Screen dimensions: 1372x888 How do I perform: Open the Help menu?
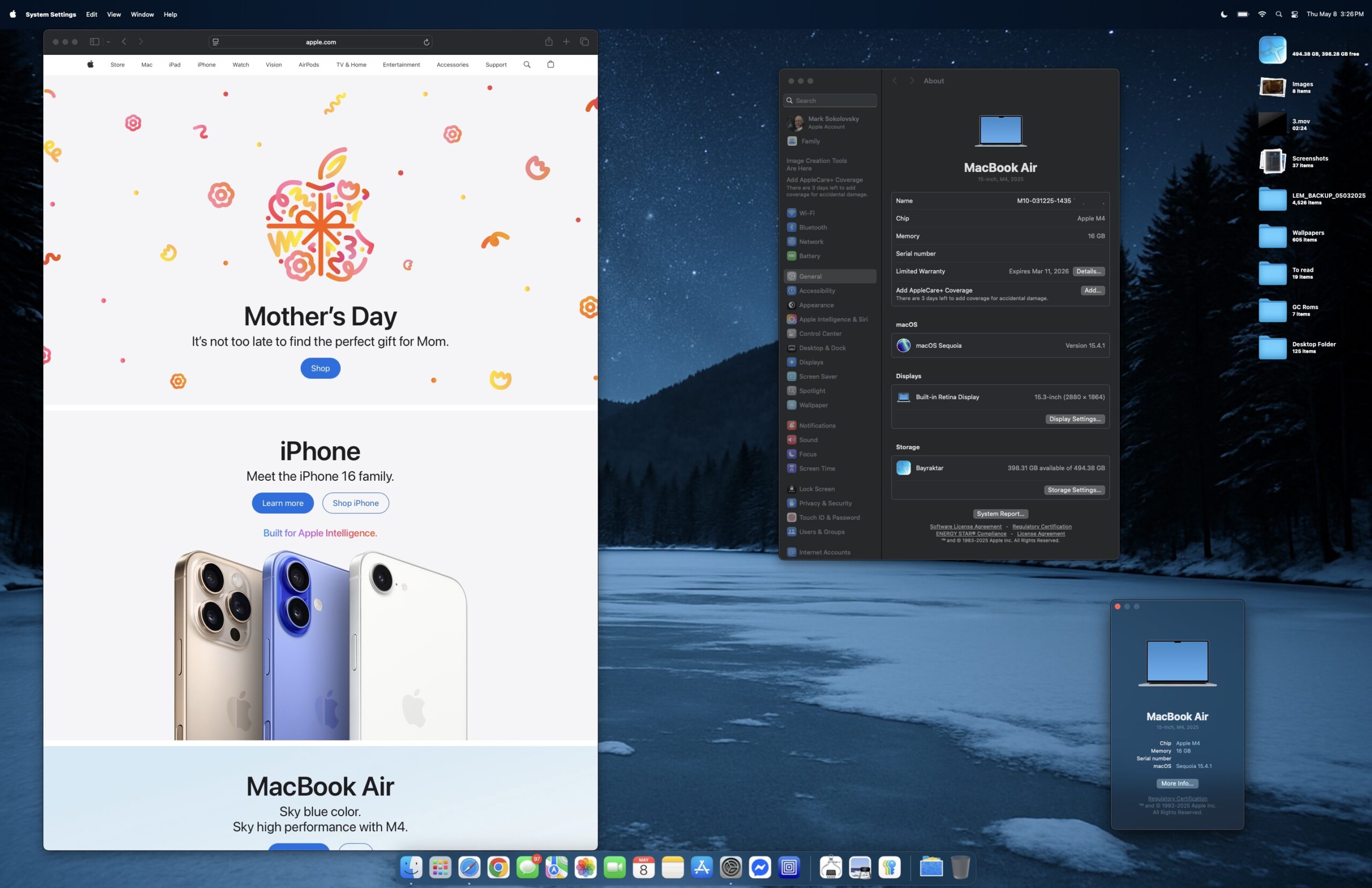170,14
